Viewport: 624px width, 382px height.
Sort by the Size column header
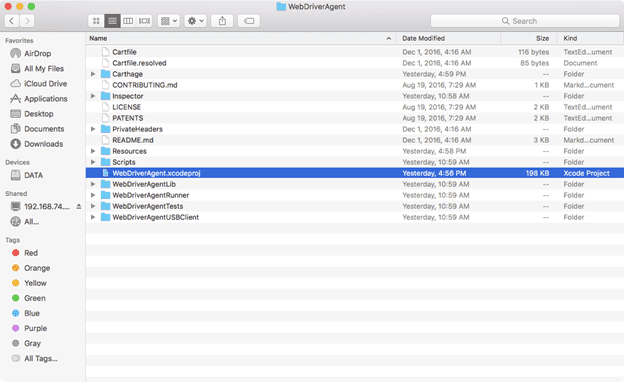point(529,38)
